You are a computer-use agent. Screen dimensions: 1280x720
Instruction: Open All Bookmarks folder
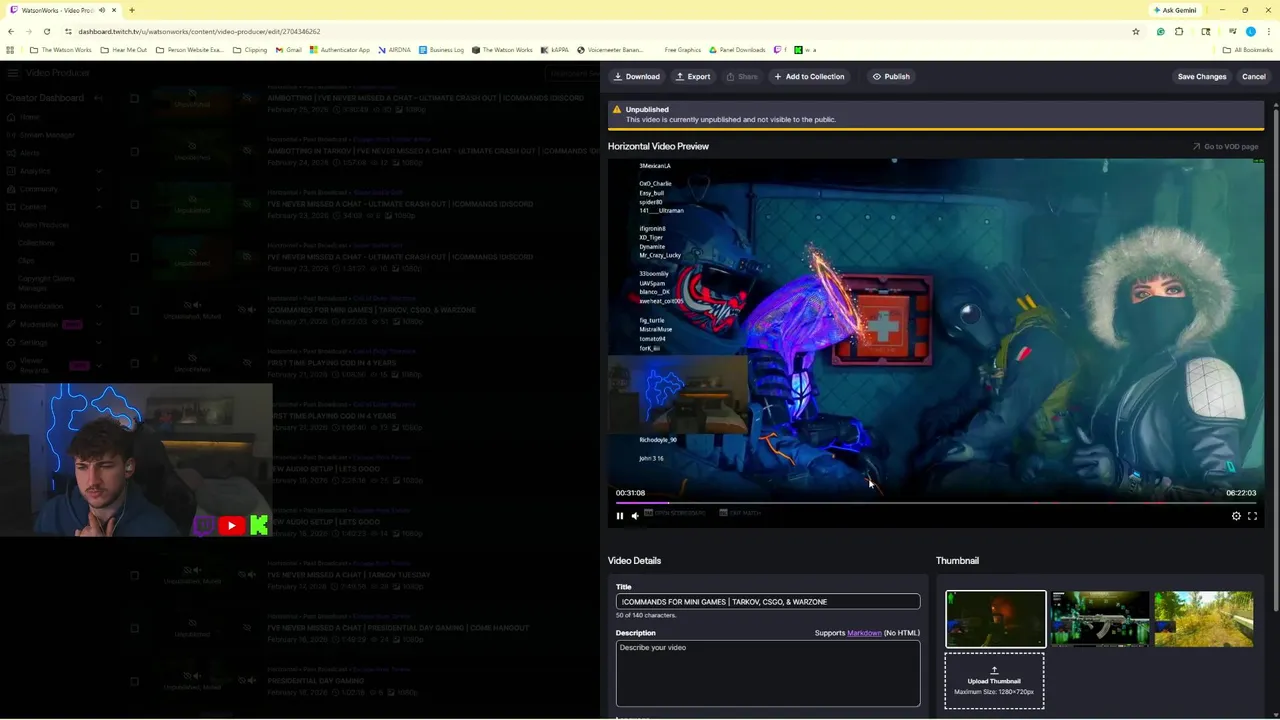(x=1247, y=50)
